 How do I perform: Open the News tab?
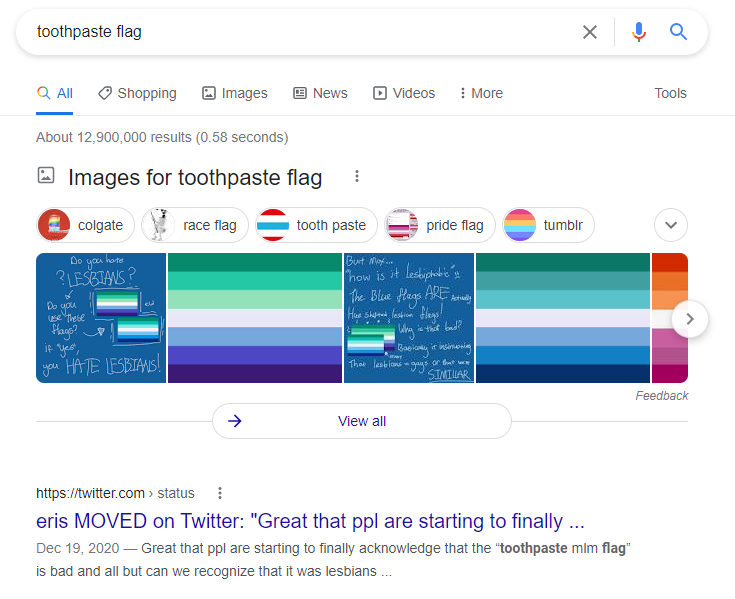(320, 93)
